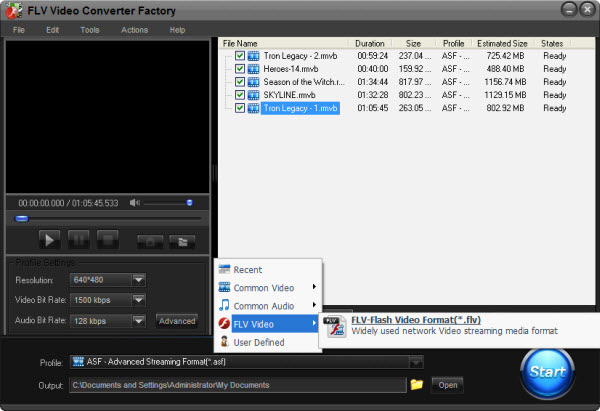Click the Recent menu icon
Viewport: 600px width, 411px height.
(224, 269)
